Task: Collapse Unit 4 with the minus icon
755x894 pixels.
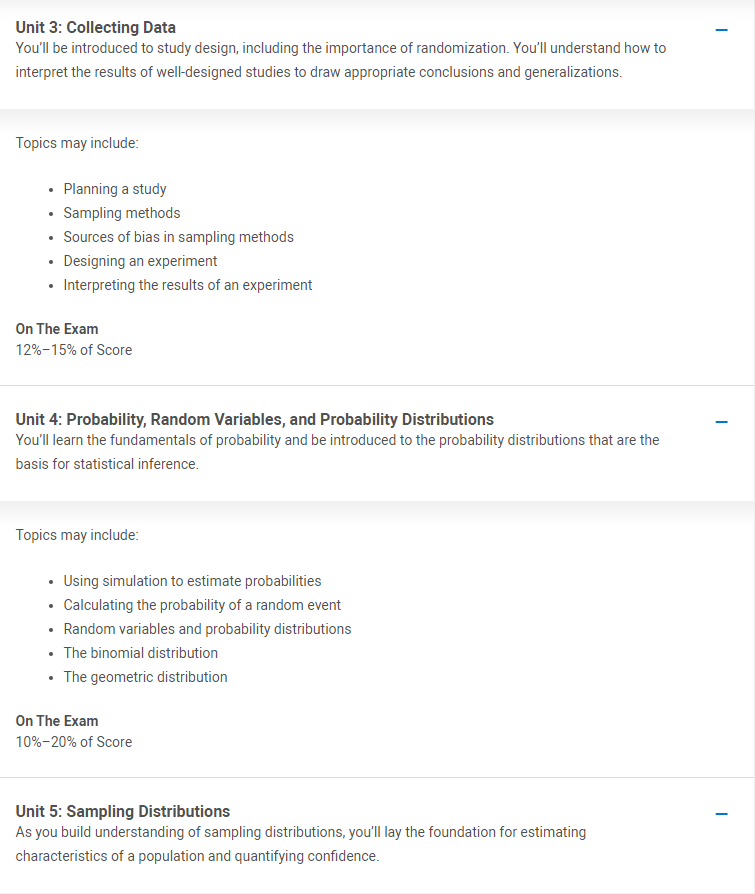Action: (721, 422)
